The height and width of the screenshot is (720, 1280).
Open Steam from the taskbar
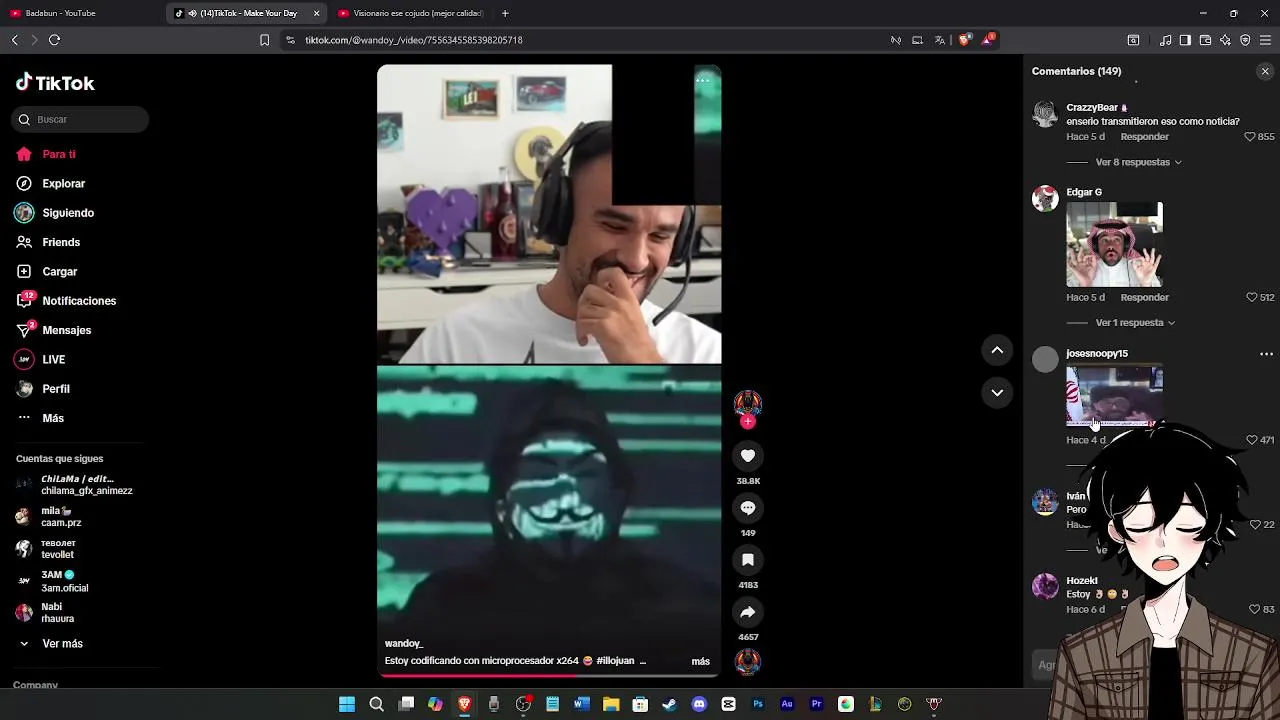(669, 704)
